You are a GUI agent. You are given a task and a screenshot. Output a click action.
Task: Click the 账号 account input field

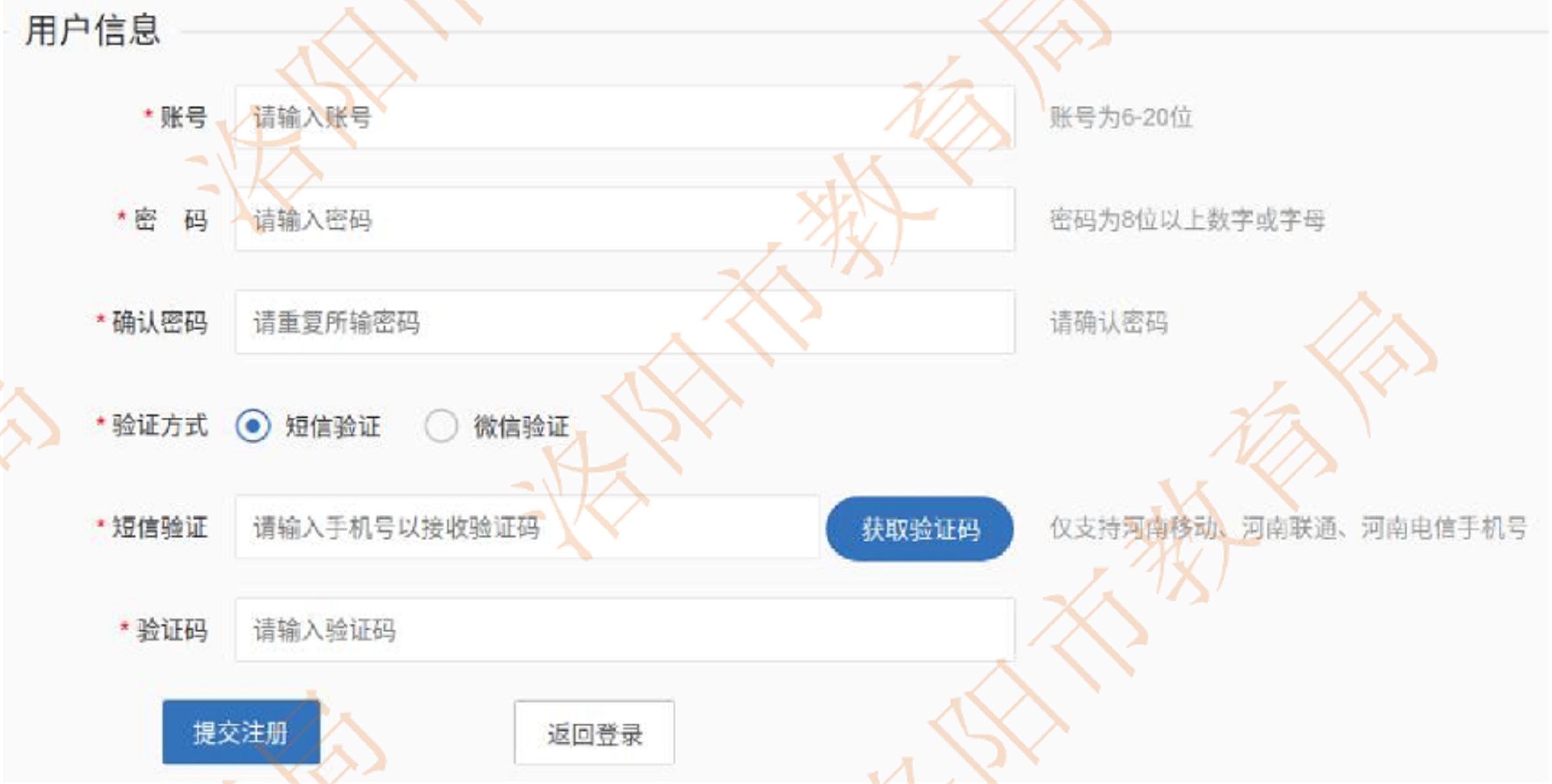[x=624, y=117]
